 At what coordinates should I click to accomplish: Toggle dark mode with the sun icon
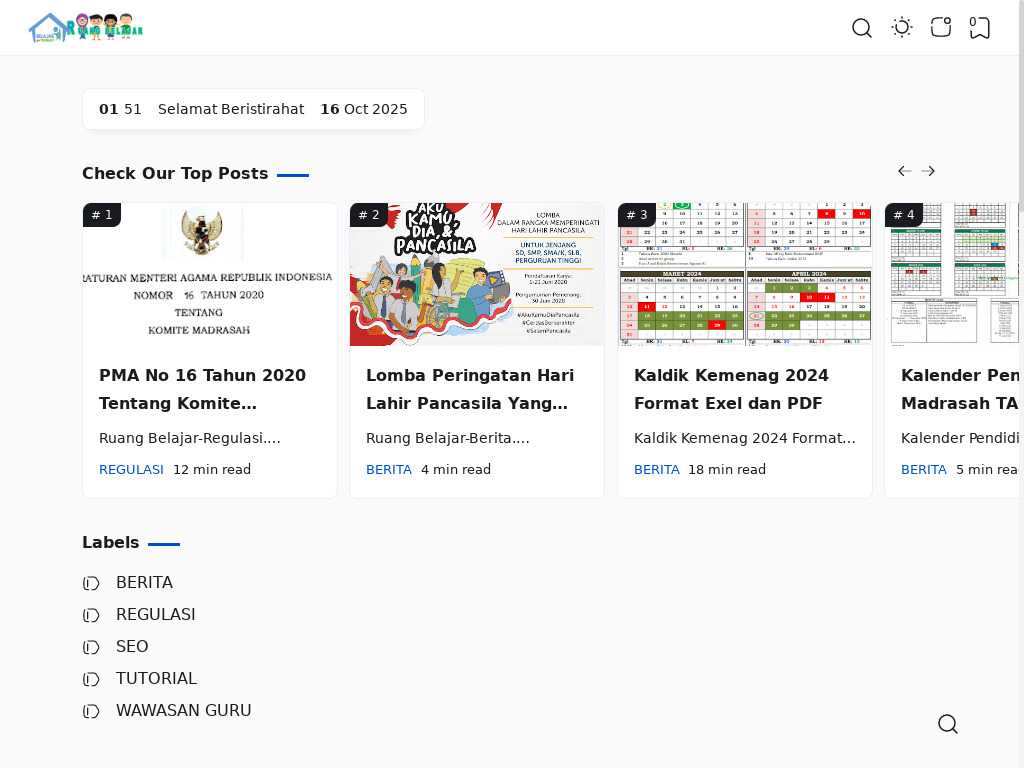902,28
